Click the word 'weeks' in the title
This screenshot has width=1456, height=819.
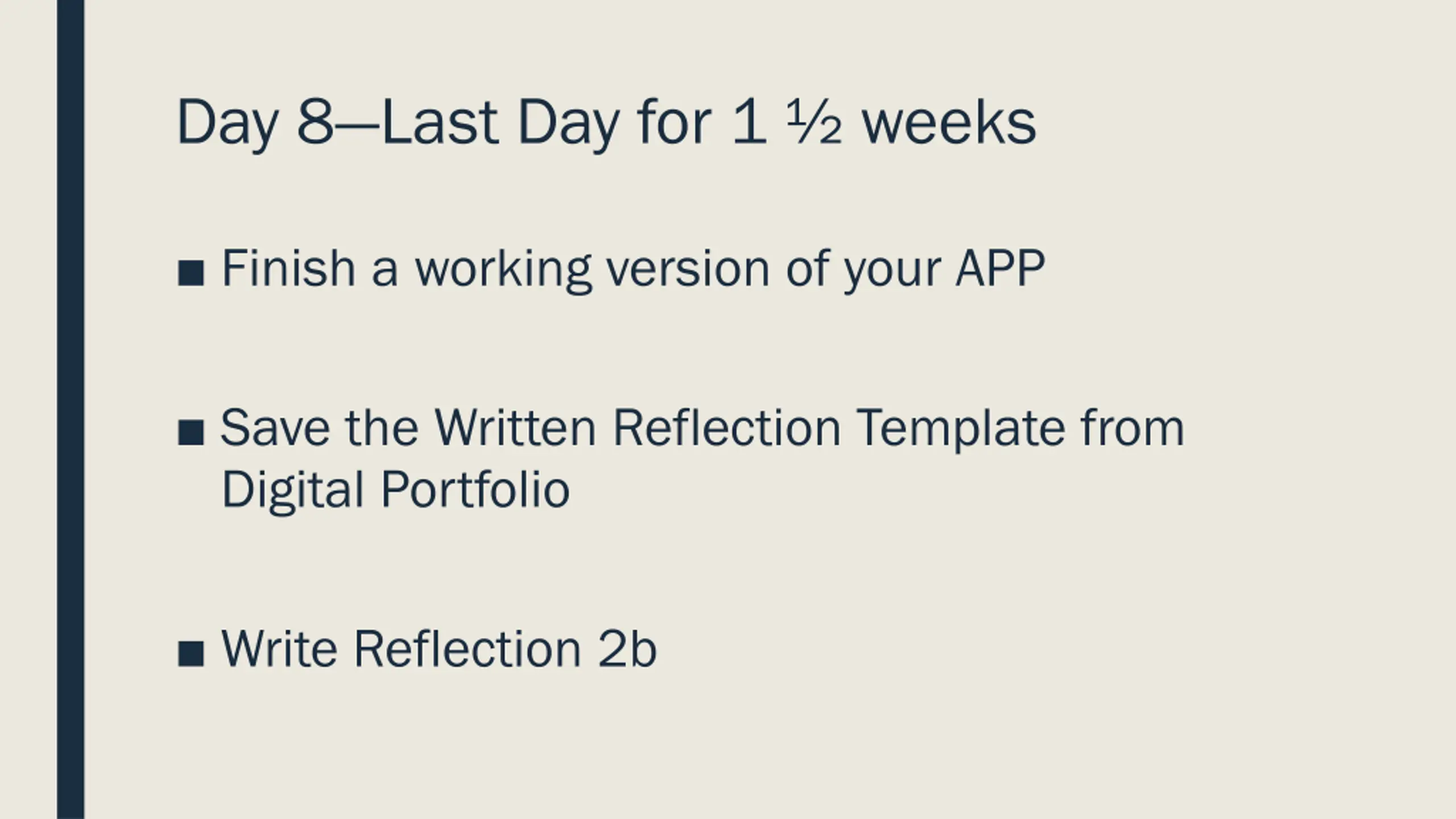pos(949,123)
